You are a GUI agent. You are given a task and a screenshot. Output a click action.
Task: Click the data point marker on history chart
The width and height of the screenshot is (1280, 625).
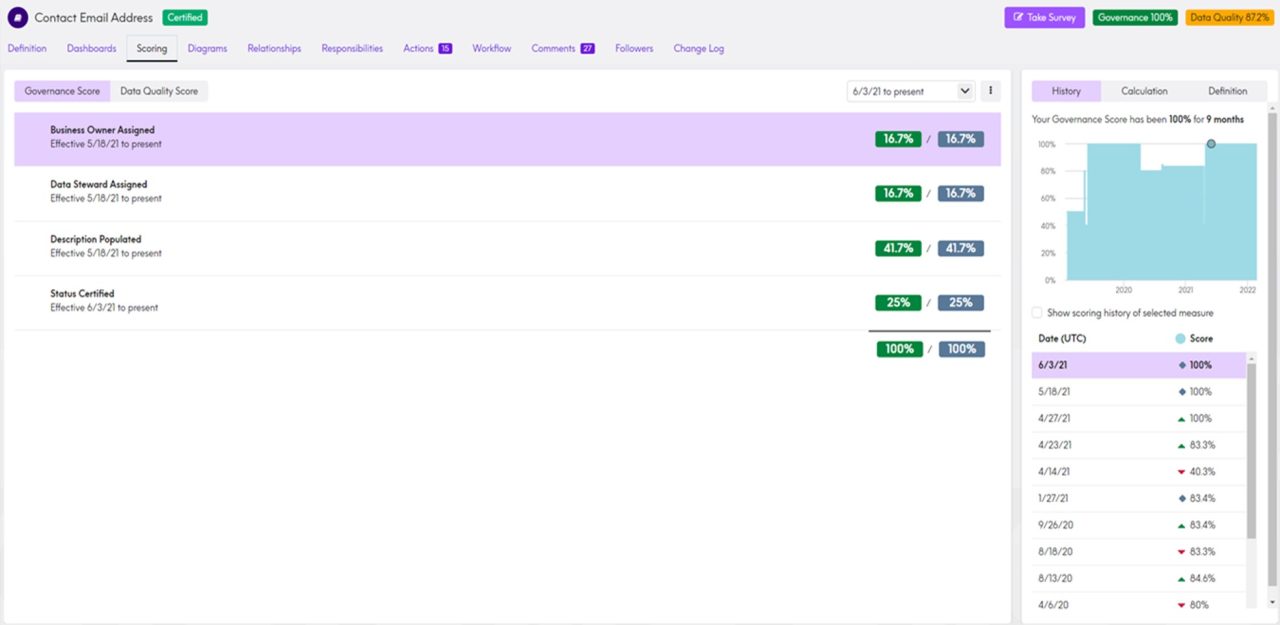1211,144
